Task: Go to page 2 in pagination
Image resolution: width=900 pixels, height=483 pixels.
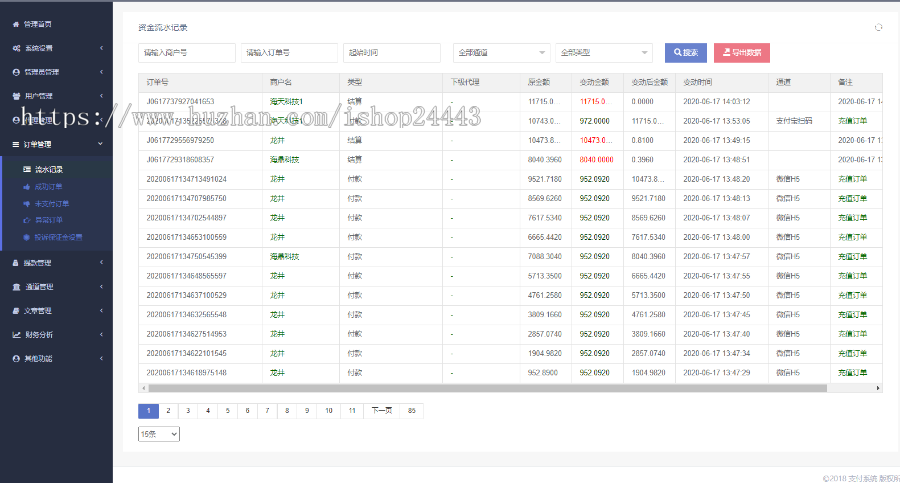Action: click(x=169, y=411)
